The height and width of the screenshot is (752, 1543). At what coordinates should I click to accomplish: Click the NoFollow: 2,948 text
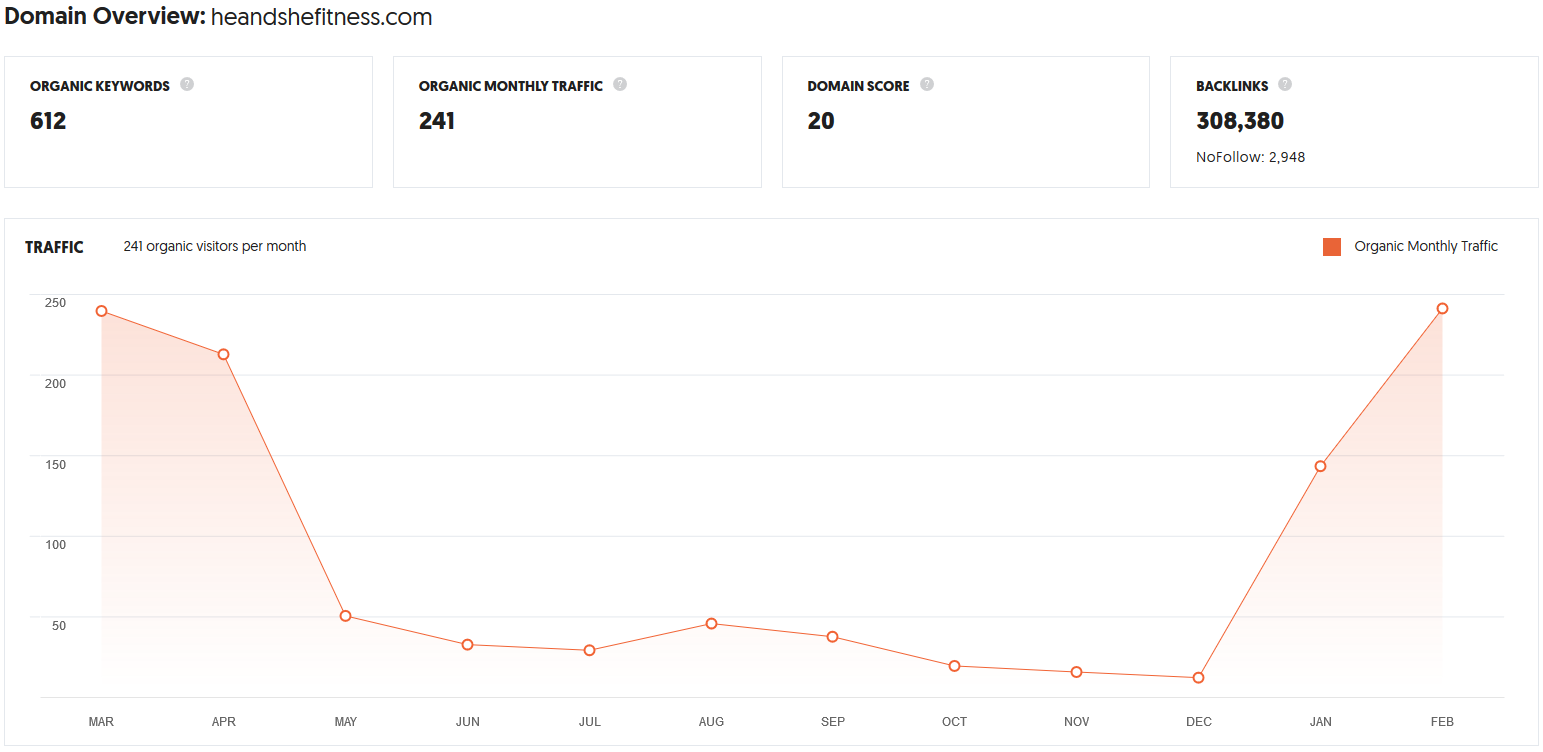[1250, 157]
